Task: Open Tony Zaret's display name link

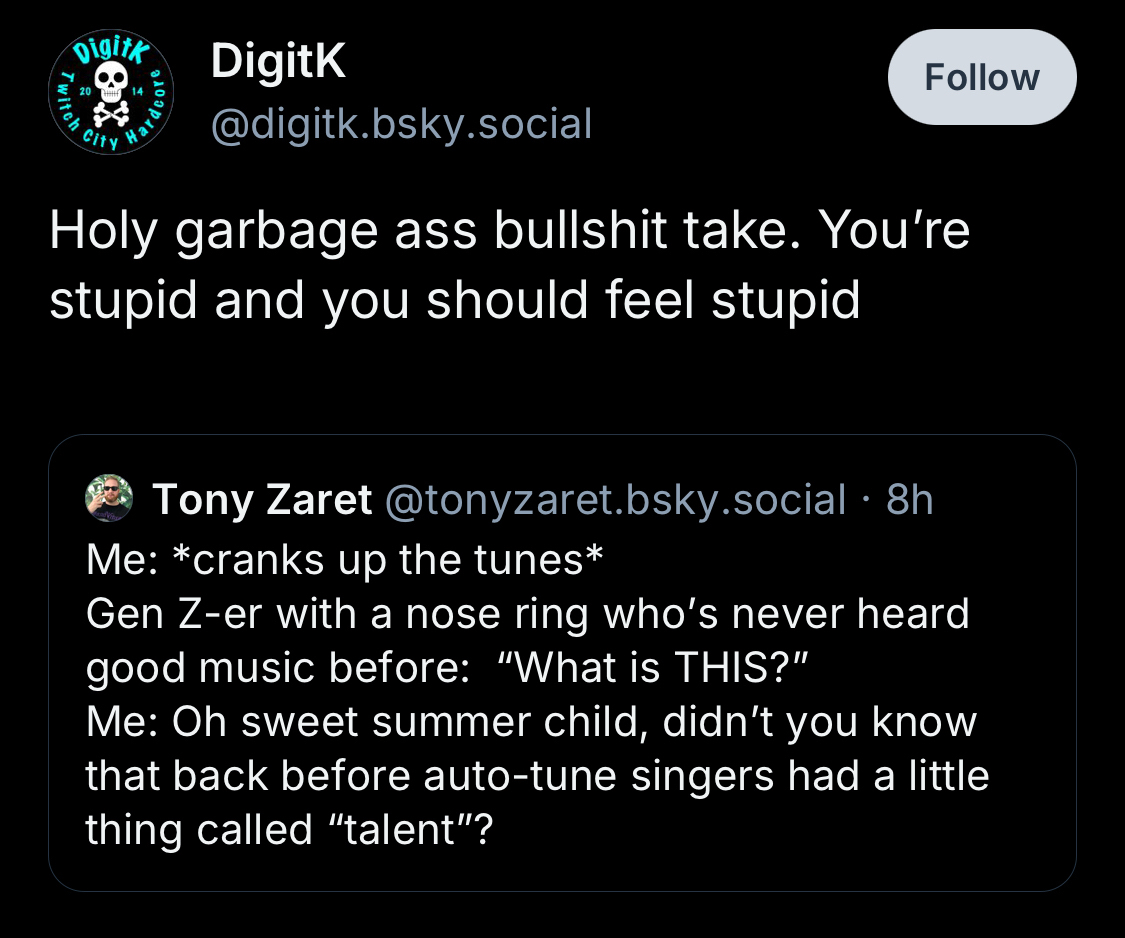Action: pyautogui.click(x=262, y=499)
